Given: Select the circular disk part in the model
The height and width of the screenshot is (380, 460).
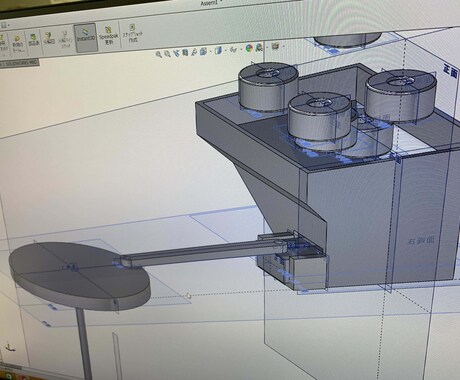Looking at the screenshot, I should click(x=79, y=277).
